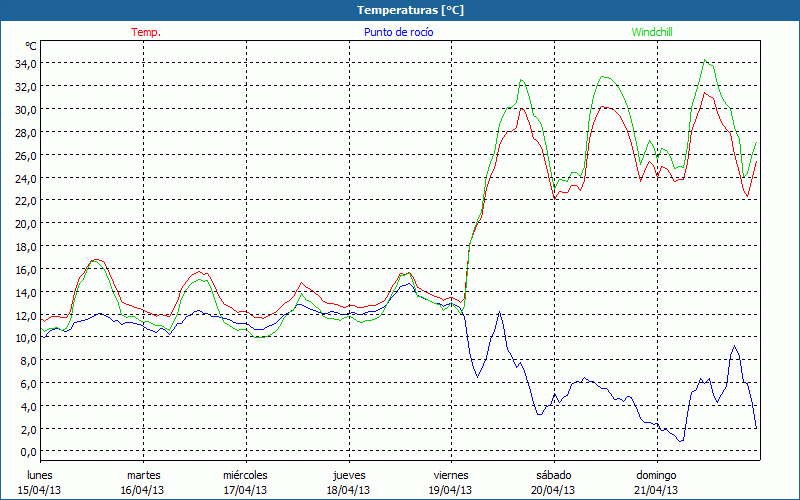Select the viernes day label
Screen dimensions: 800x500
(450, 474)
